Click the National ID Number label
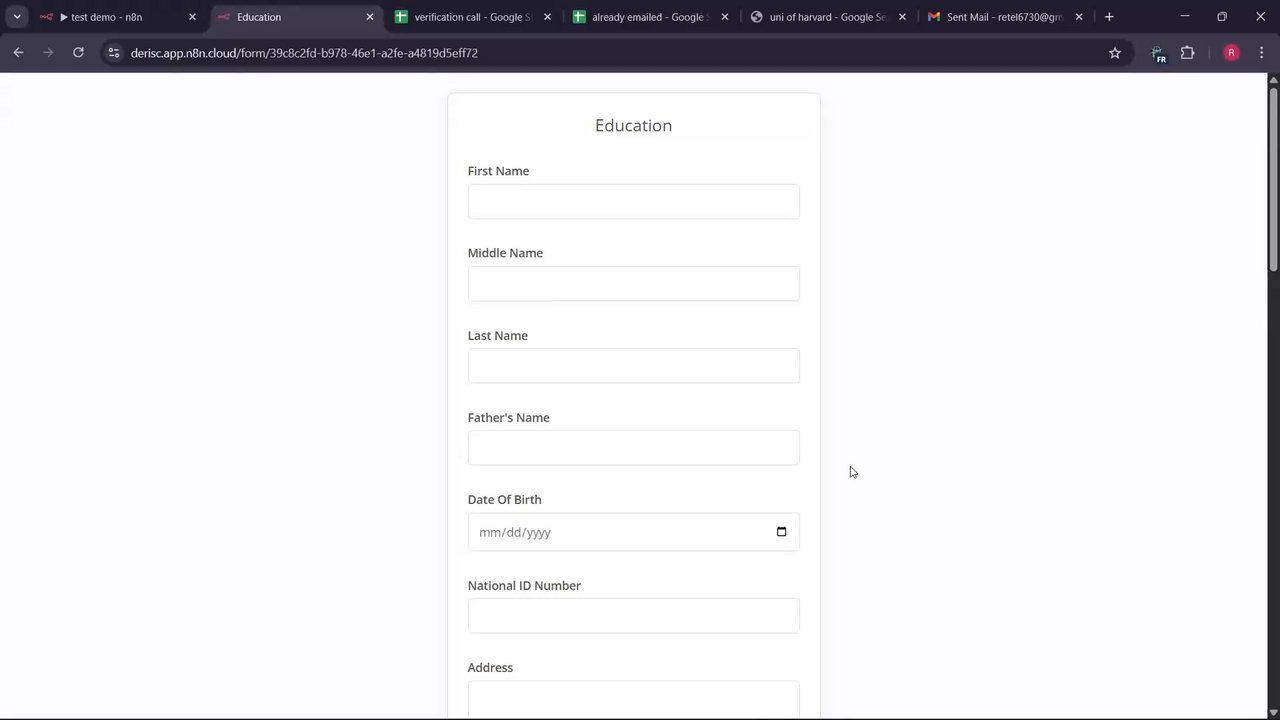The height and width of the screenshot is (720, 1280). 524,585
